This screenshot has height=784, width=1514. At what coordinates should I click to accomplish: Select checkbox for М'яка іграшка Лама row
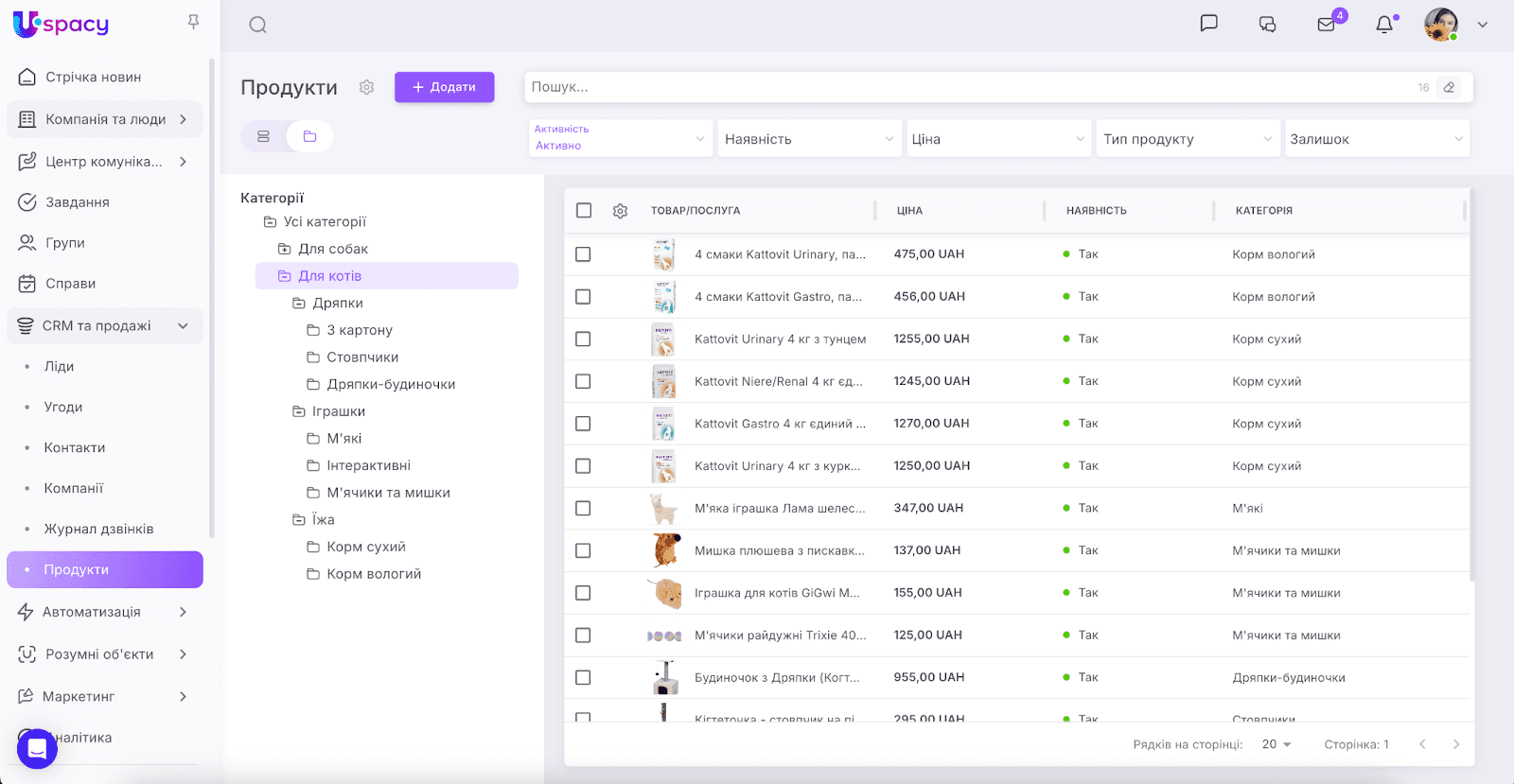[x=583, y=509]
